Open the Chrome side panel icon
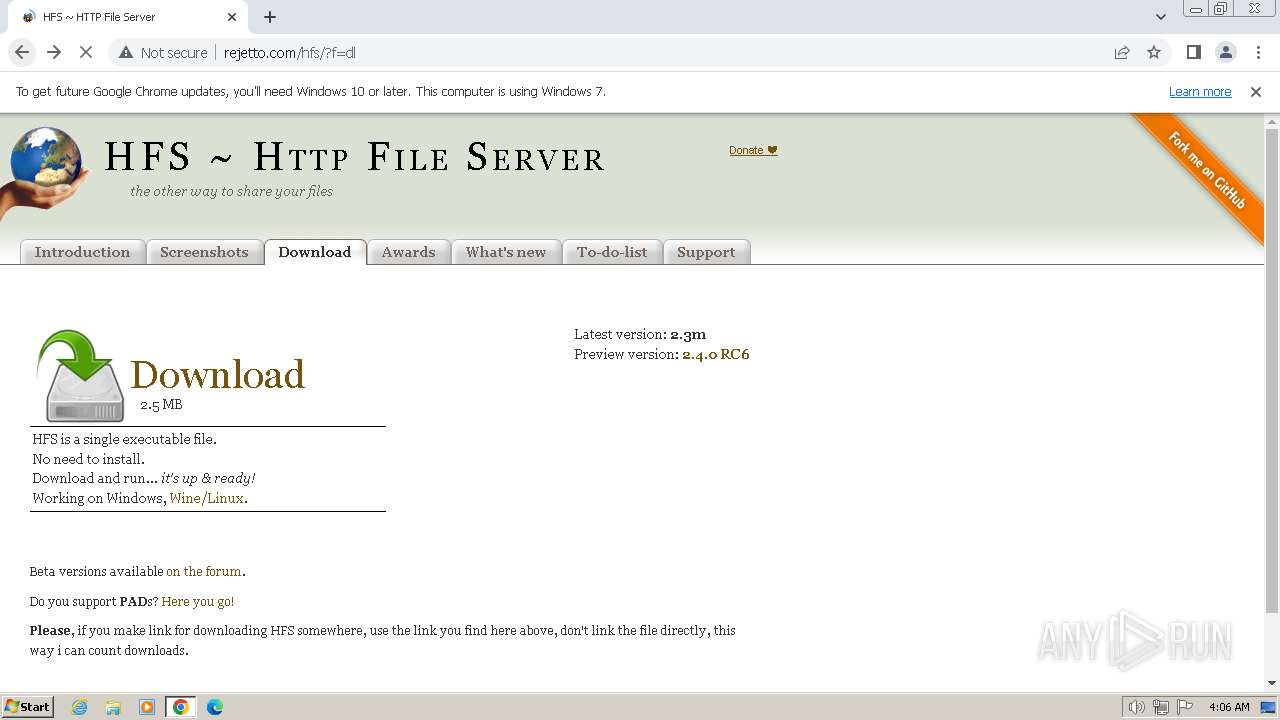 click(x=1193, y=53)
